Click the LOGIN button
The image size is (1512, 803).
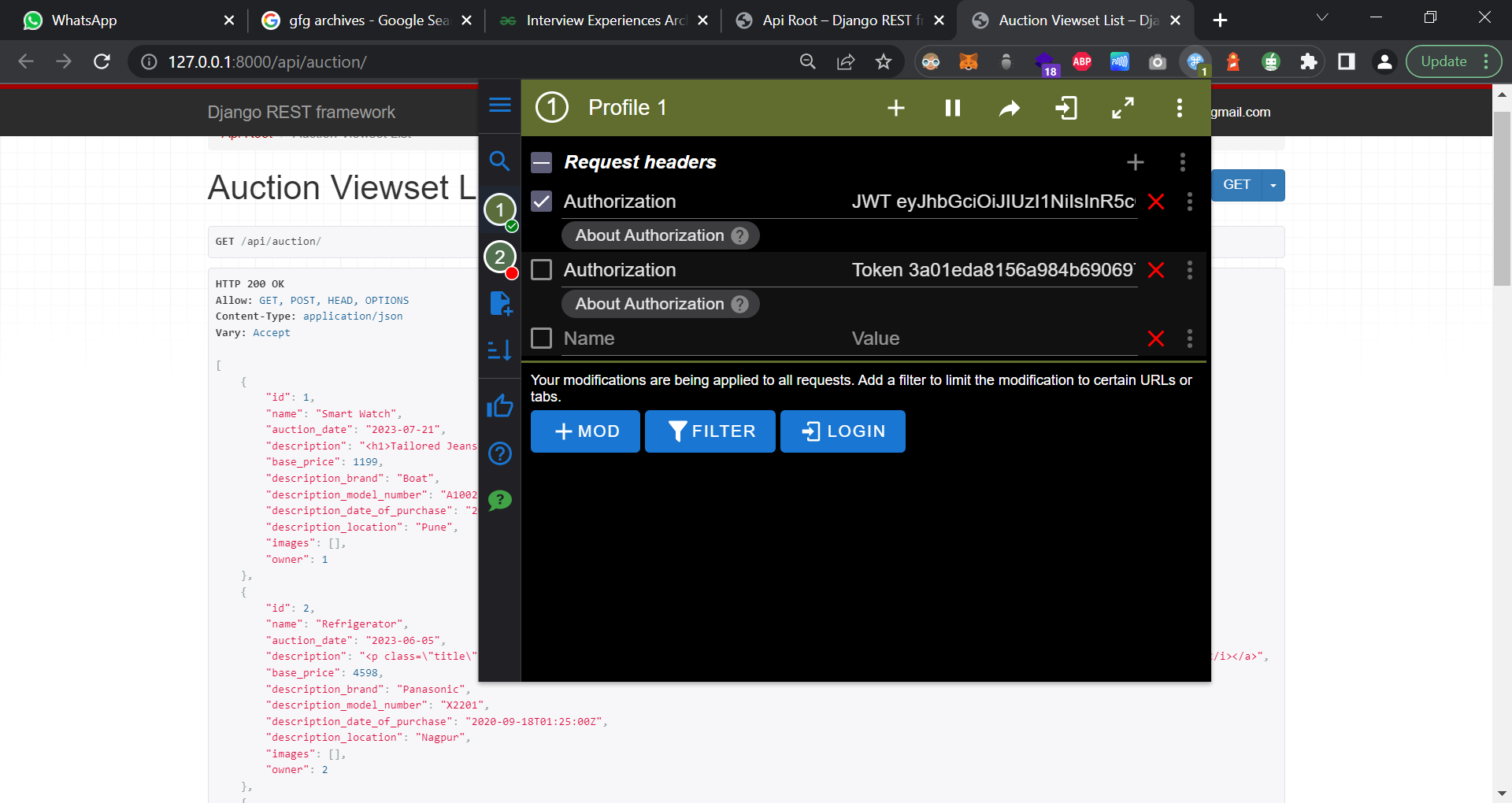coord(843,431)
